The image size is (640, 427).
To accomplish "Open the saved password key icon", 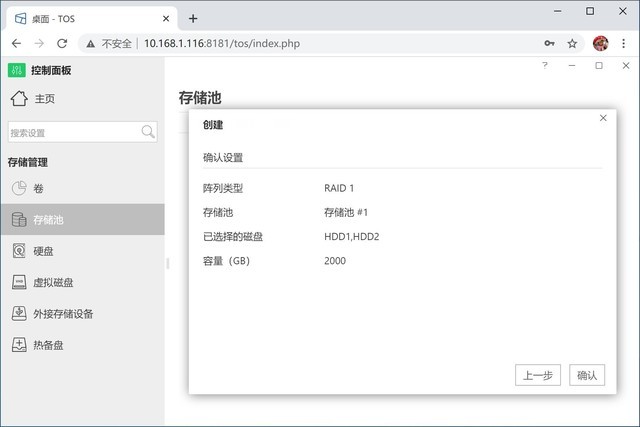I will (x=549, y=43).
